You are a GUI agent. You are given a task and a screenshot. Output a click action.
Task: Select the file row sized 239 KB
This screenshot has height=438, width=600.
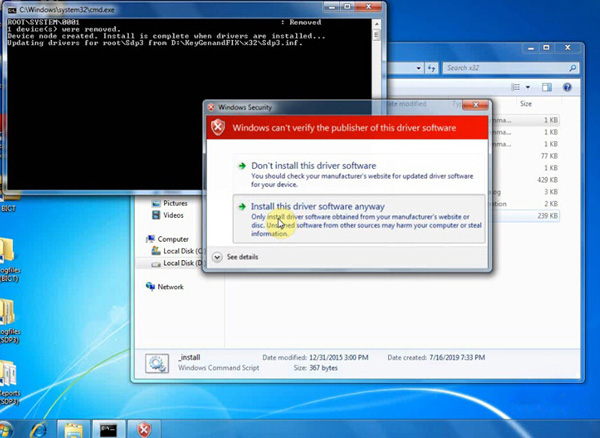coord(525,216)
